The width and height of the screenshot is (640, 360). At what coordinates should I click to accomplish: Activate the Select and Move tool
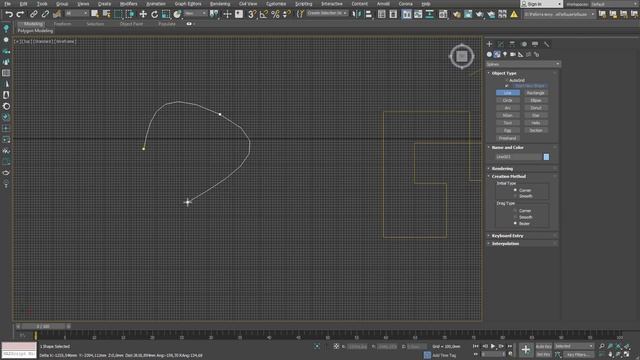[x=143, y=14]
